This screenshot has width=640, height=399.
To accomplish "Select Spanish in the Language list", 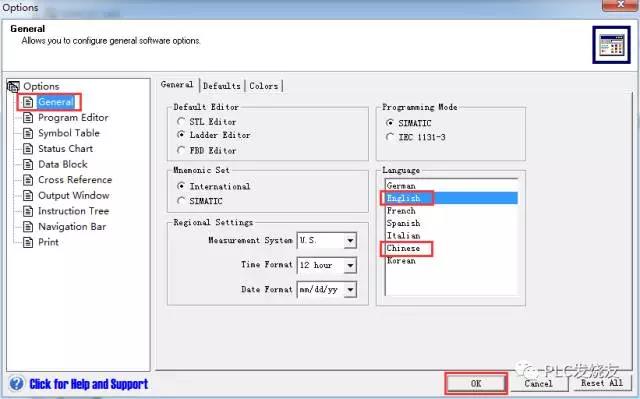I will pyautogui.click(x=451, y=223).
